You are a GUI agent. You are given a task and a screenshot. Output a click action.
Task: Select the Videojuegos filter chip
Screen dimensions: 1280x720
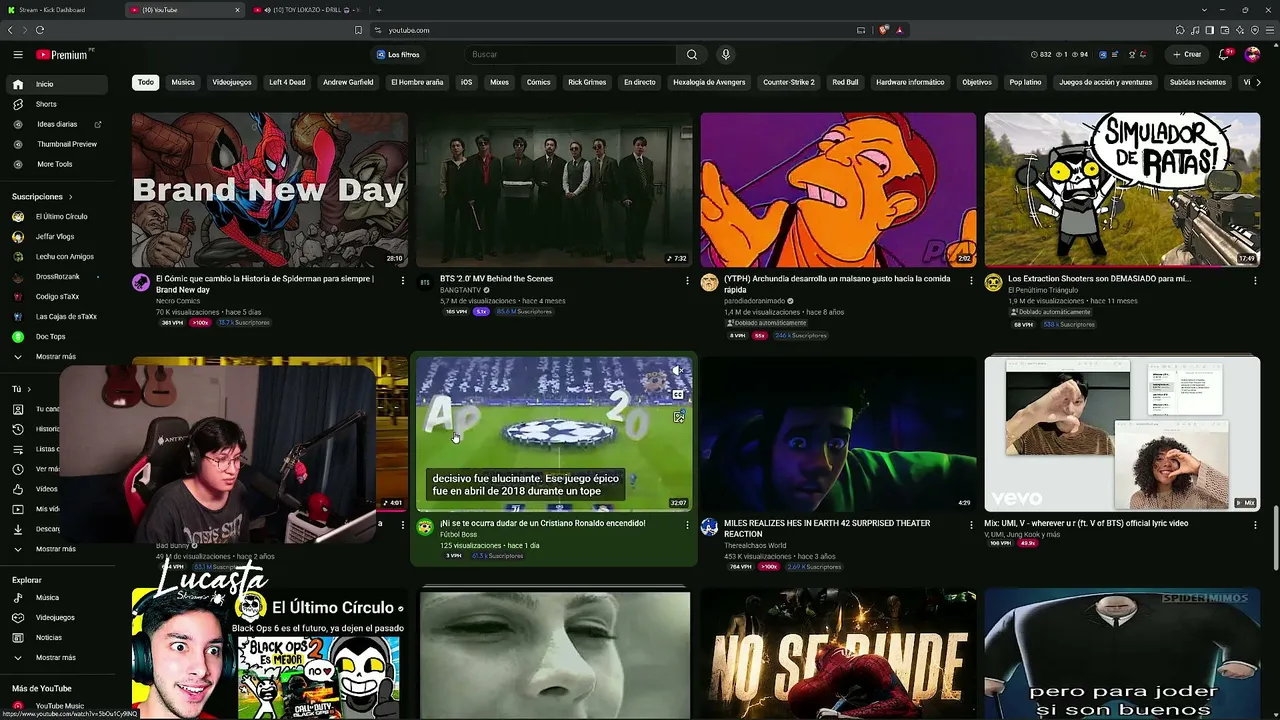(232, 82)
